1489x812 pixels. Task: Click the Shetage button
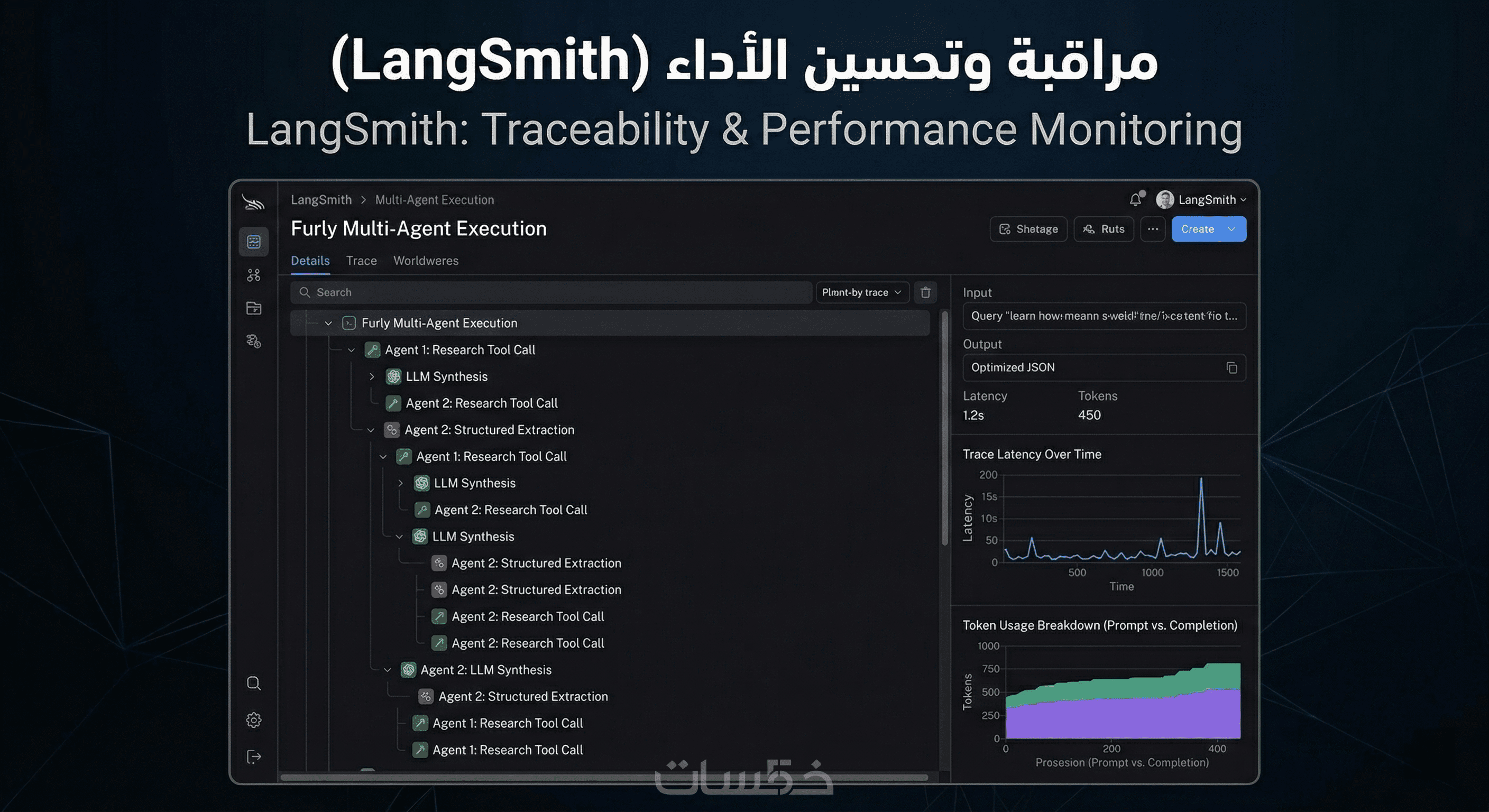pos(1028,229)
